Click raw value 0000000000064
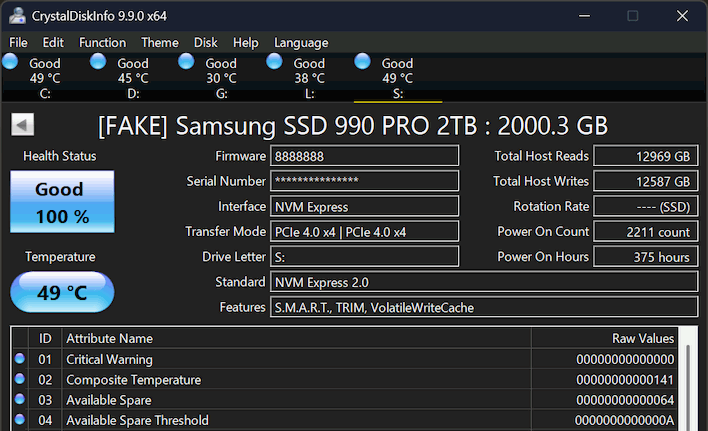Screen dimensions: 708x431 [625, 400]
